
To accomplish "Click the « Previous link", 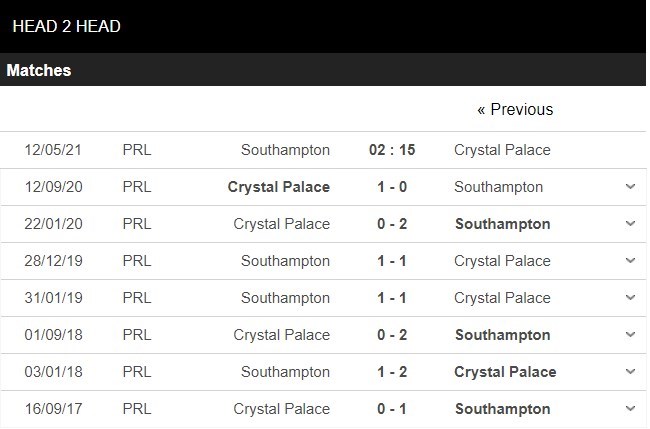I will click(x=515, y=110).
